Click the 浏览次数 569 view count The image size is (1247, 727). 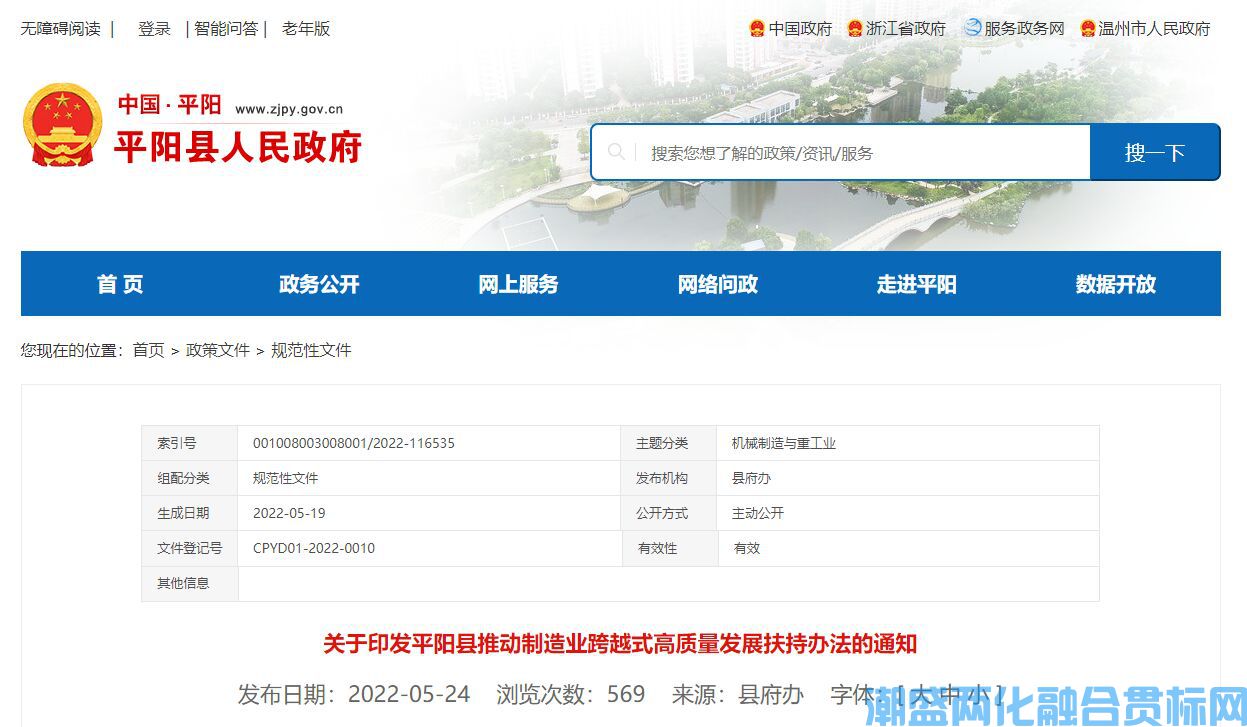[x=571, y=694]
